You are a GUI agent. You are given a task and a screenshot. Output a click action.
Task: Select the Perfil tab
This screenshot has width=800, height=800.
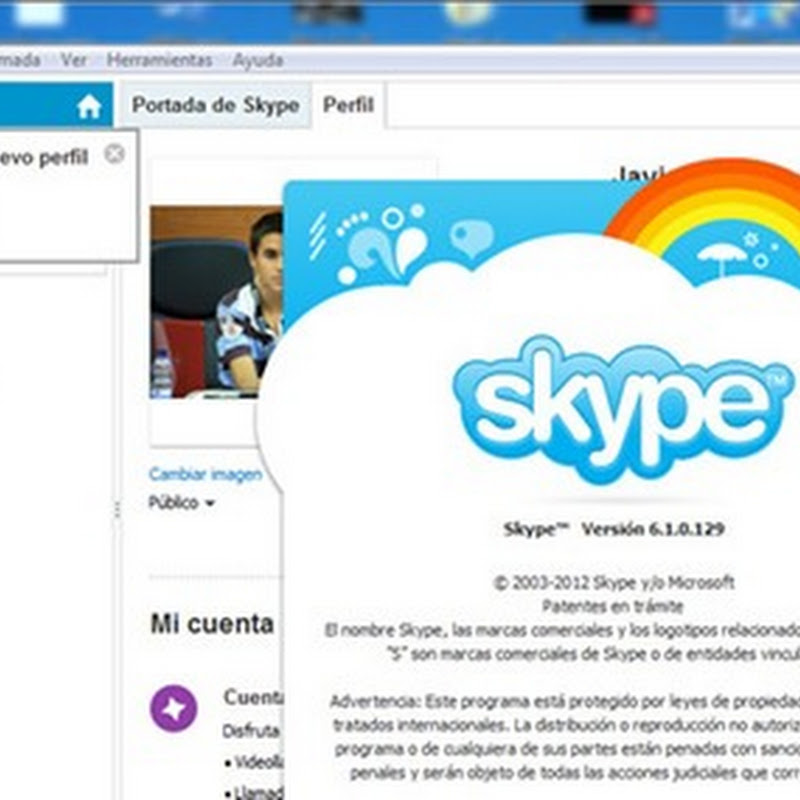click(x=348, y=105)
